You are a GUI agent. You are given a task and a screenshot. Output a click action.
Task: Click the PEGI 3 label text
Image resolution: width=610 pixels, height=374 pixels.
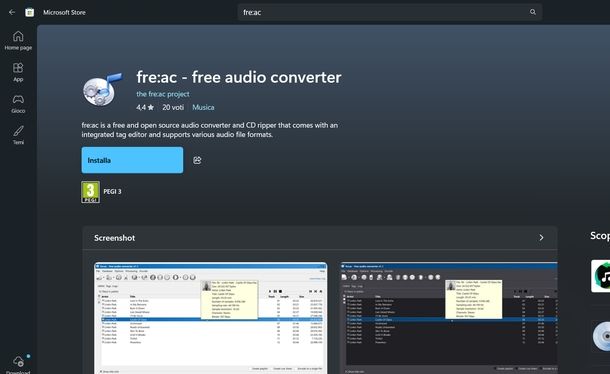(x=112, y=191)
